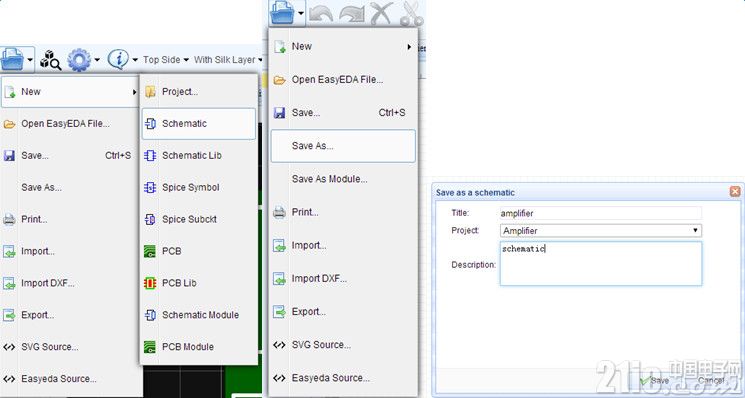Open the blue info bubble icon
Image resolution: width=745 pixels, height=398 pixels.
[x=118, y=59]
